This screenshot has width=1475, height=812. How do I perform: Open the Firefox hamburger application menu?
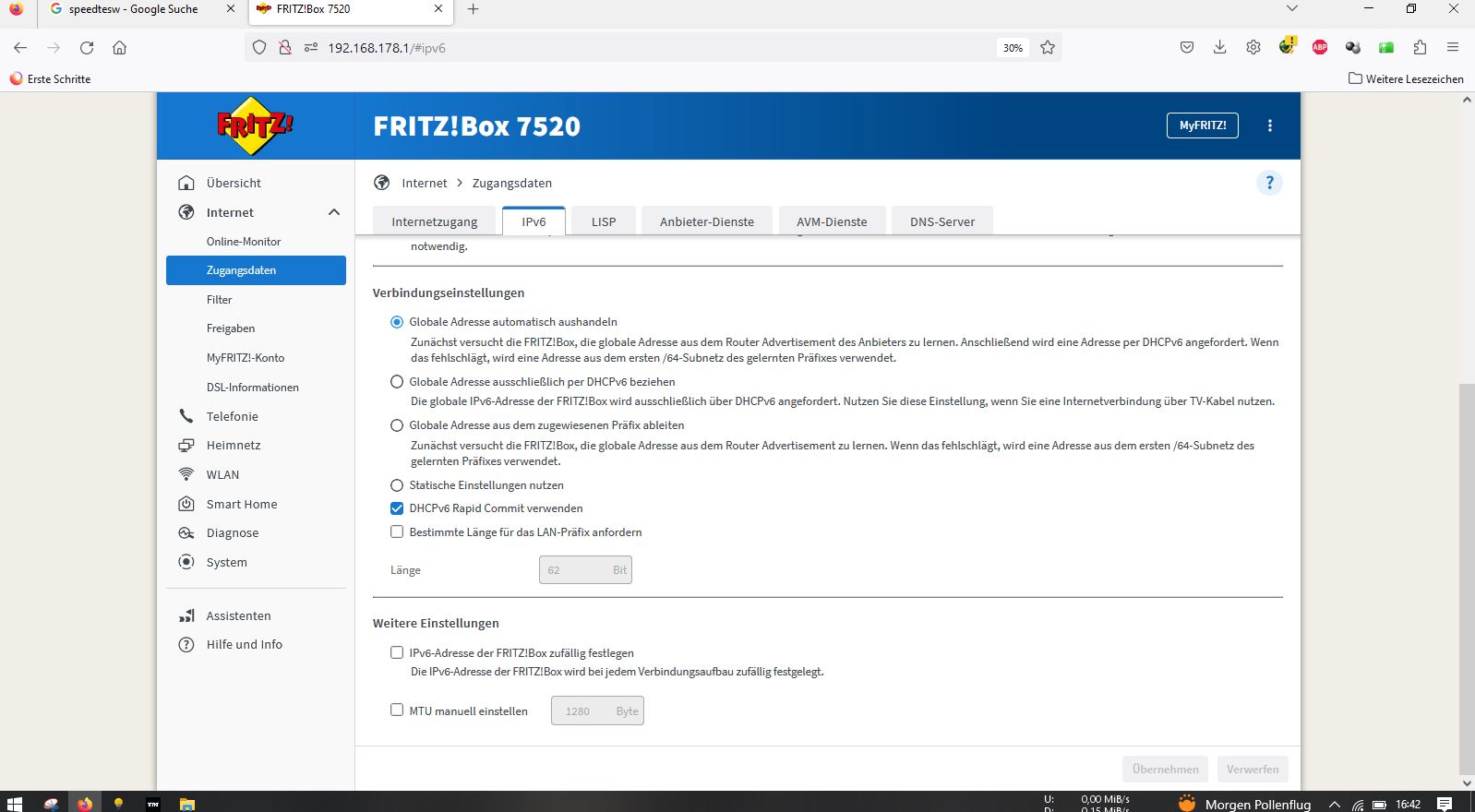click(1453, 47)
